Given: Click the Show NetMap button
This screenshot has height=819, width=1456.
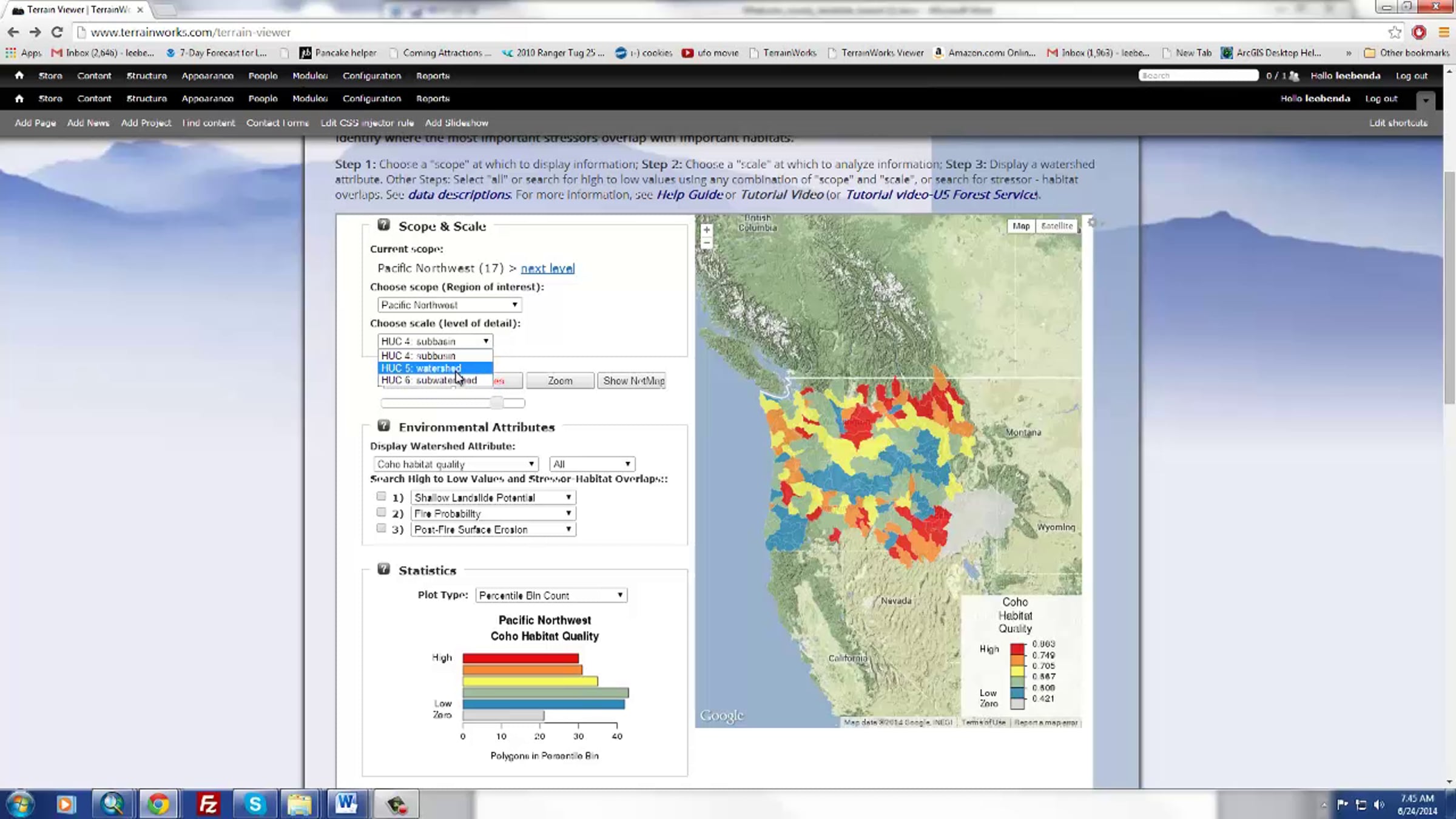Looking at the screenshot, I should pos(632,380).
